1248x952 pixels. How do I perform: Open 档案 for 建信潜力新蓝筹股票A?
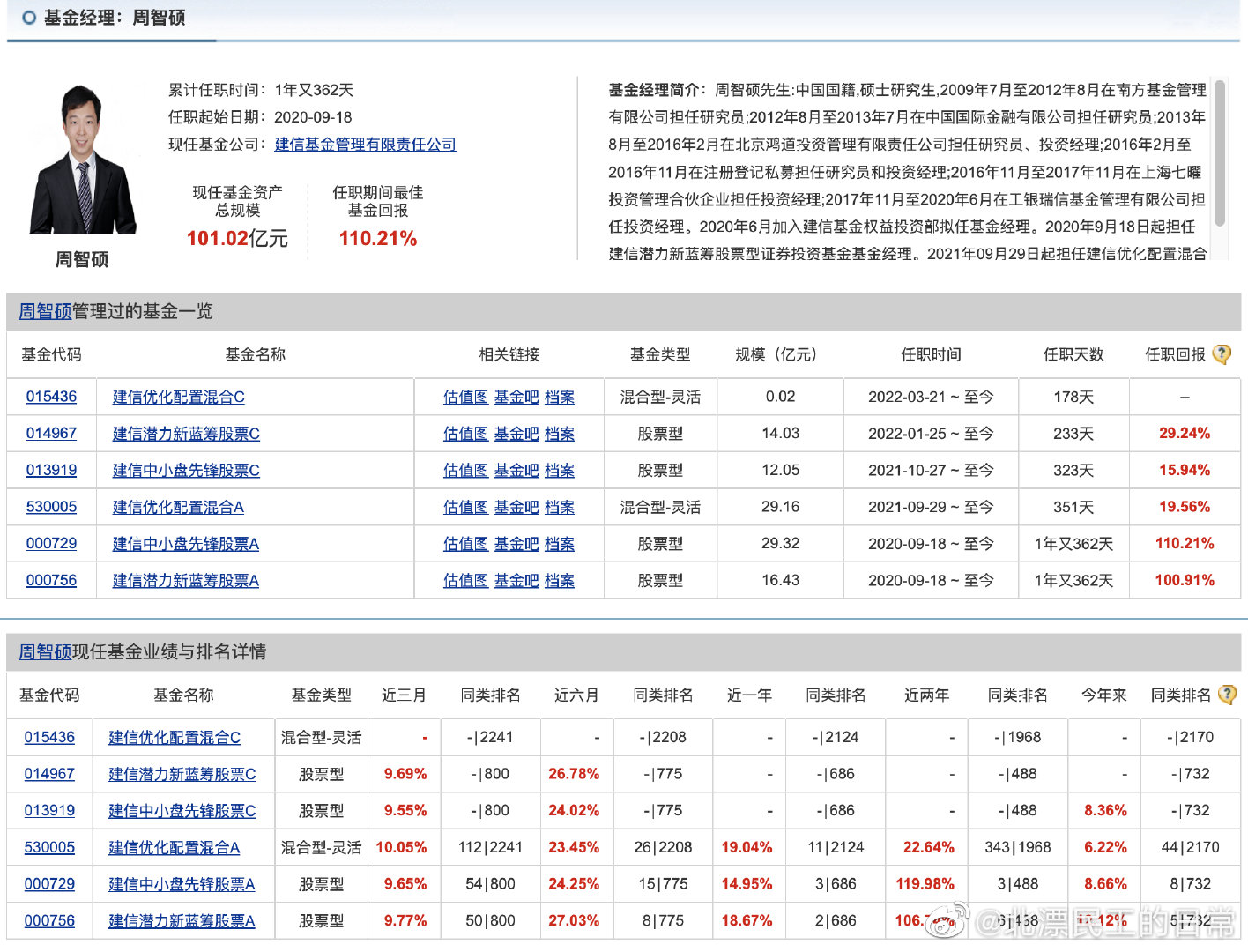click(560, 580)
